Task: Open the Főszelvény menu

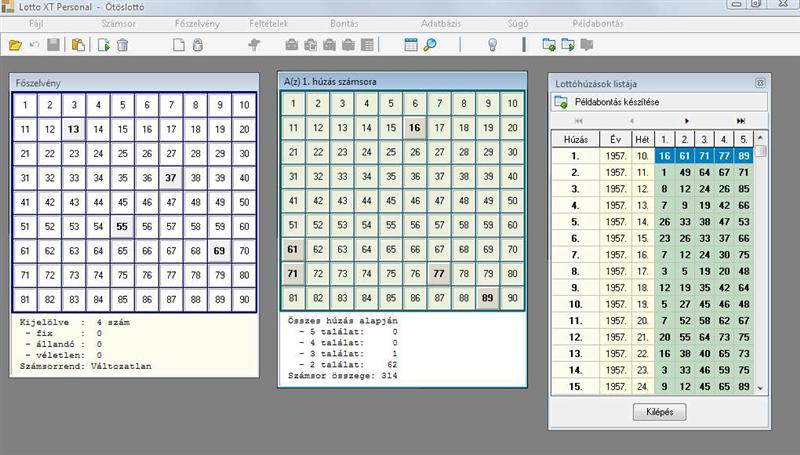Action: 197,23
